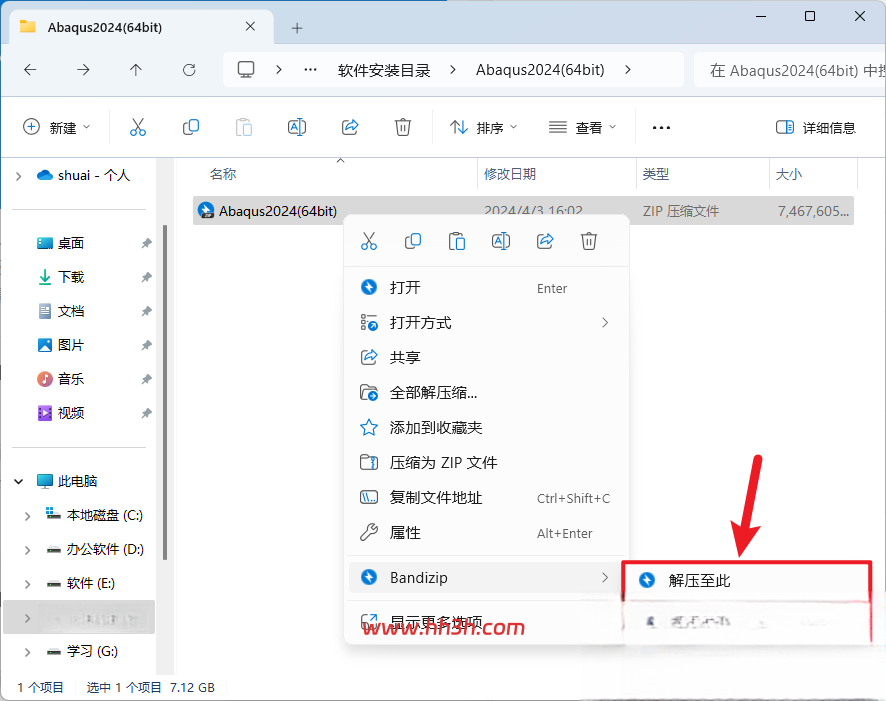This screenshot has width=886, height=701.
Task: Click the Delete icon in the context menu
Action: point(589,241)
